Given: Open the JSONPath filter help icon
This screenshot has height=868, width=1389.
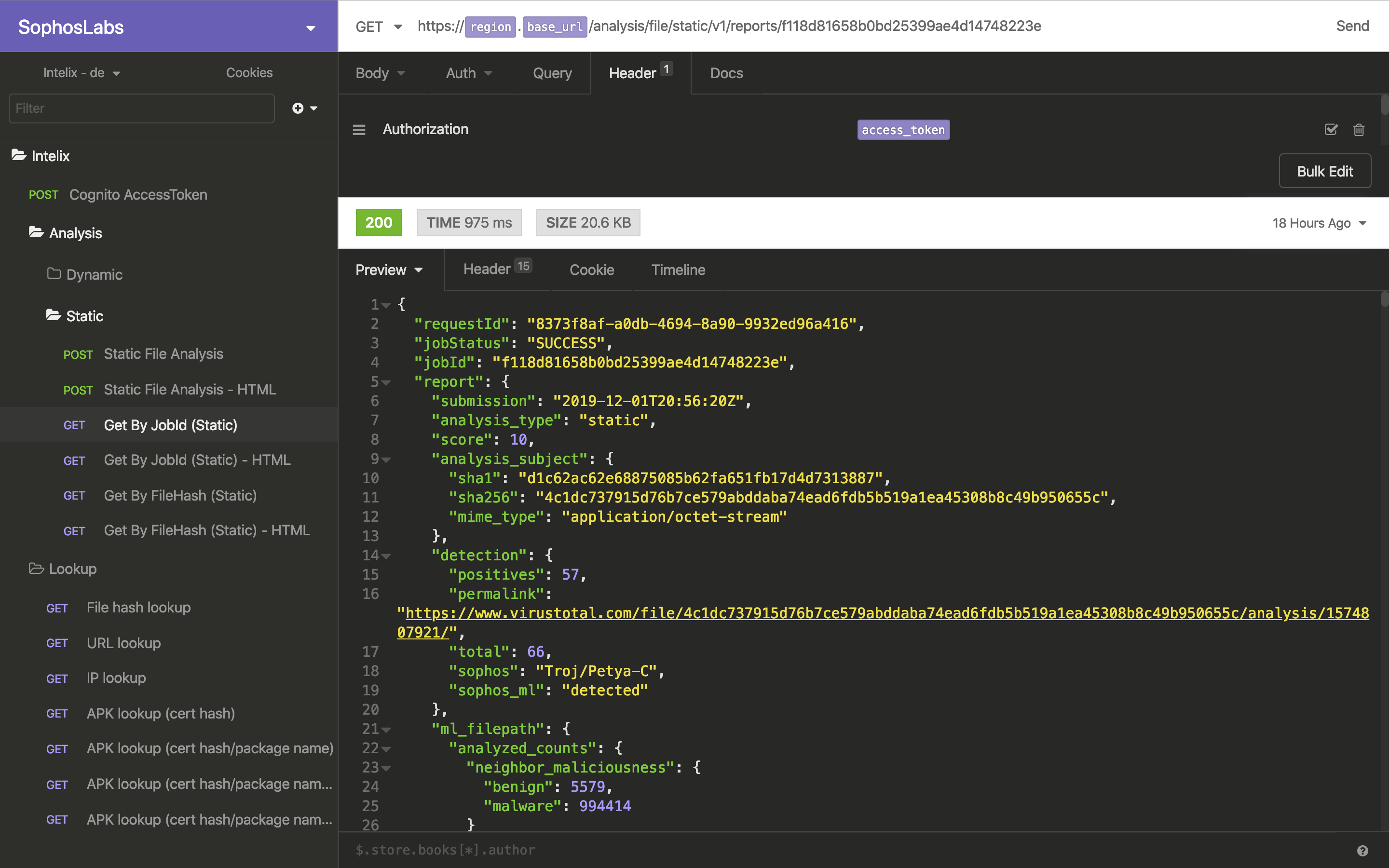Looking at the screenshot, I should click(1362, 850).
